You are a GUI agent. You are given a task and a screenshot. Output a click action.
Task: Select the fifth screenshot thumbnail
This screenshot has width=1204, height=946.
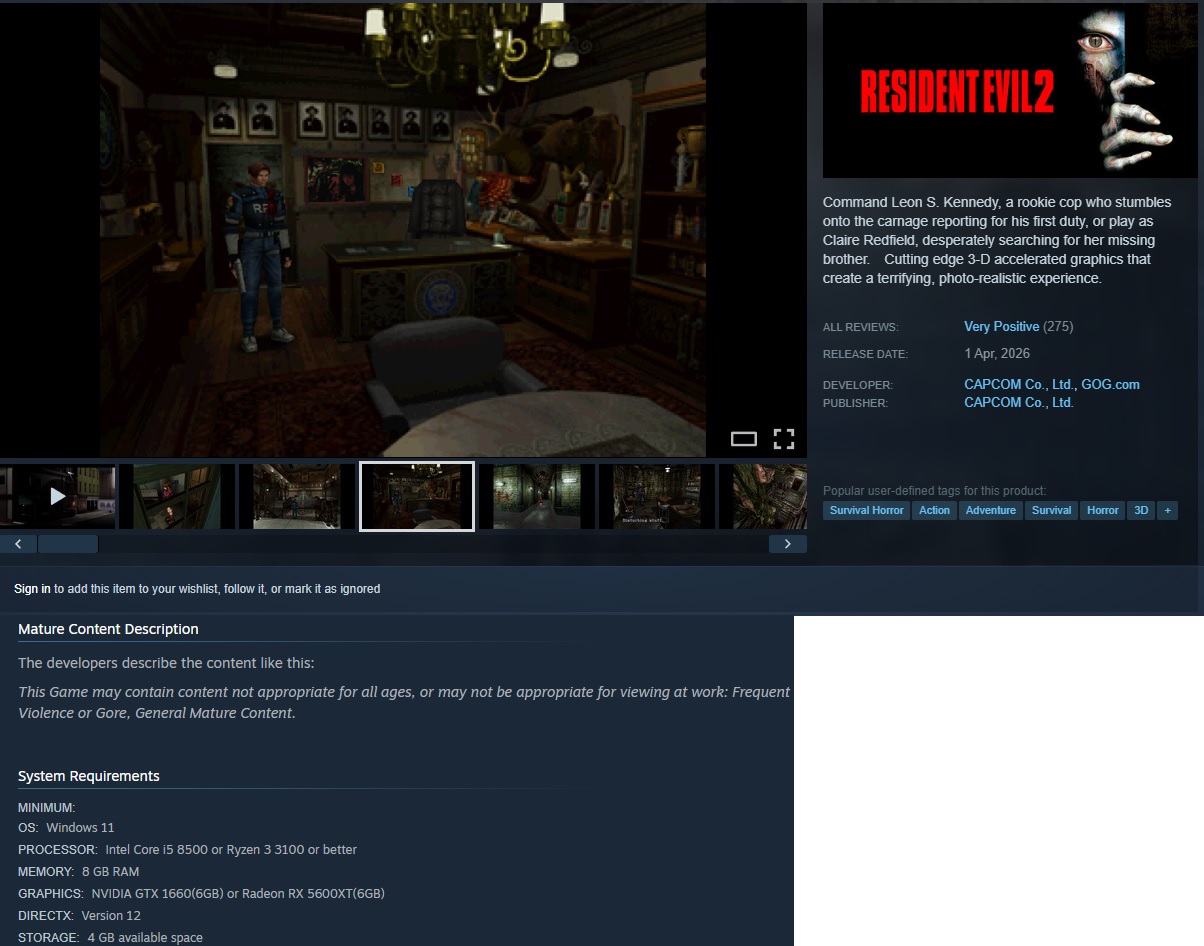point(537,496)
